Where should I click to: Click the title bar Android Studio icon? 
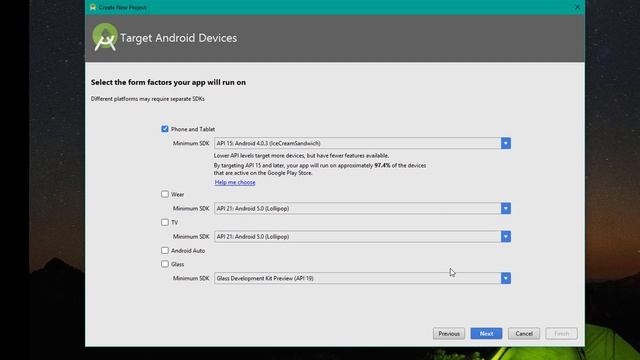tap(93, 7)
